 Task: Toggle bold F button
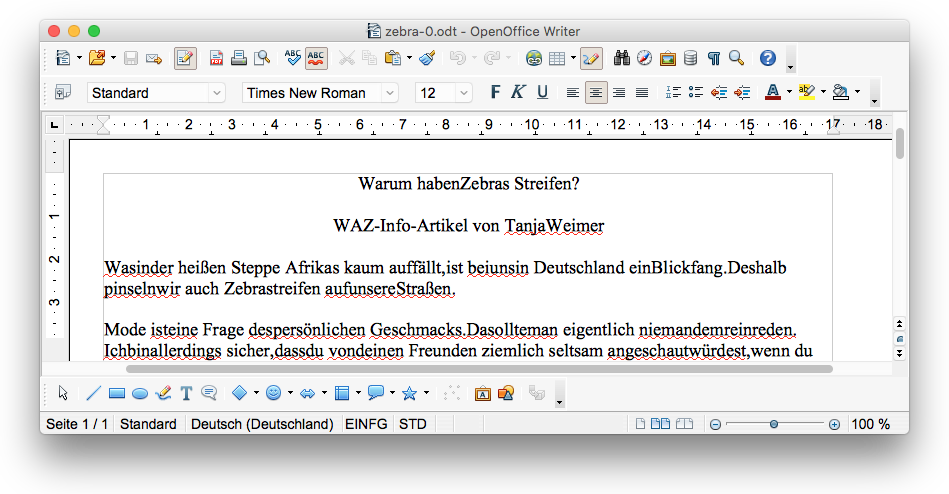point(496,92)
